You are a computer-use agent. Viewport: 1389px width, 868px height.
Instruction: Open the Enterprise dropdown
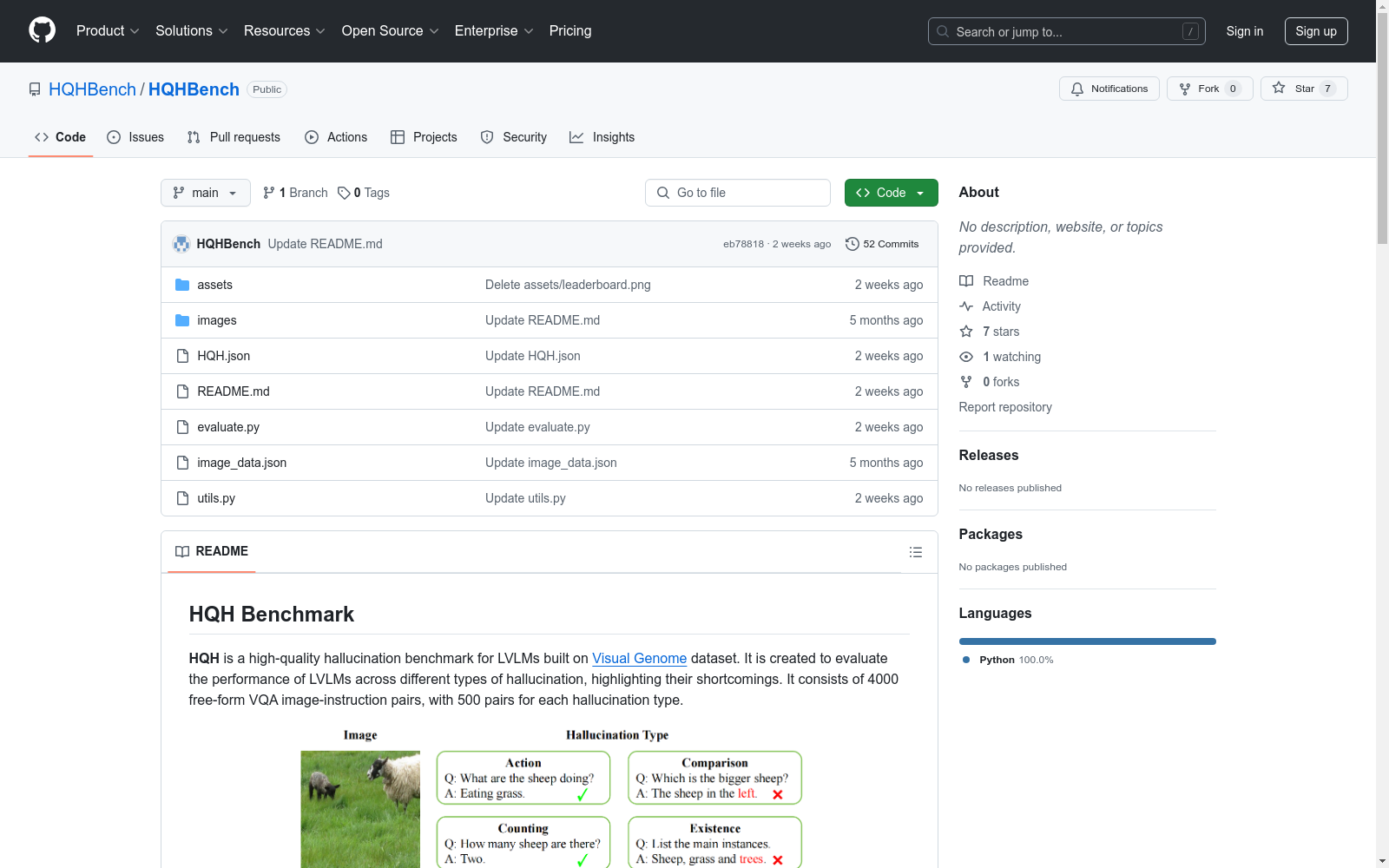(494, 30)
